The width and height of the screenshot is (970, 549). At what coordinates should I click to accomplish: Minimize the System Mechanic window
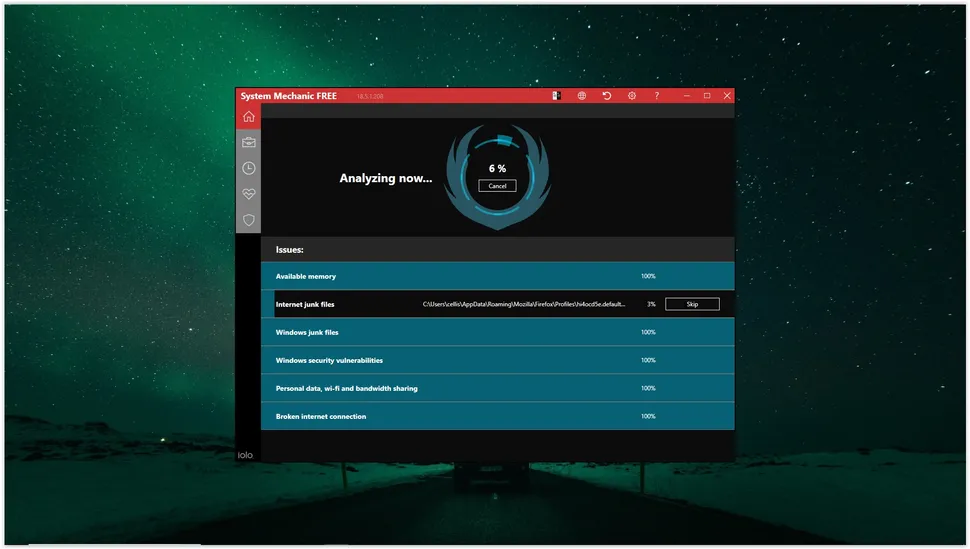point(687,96)
